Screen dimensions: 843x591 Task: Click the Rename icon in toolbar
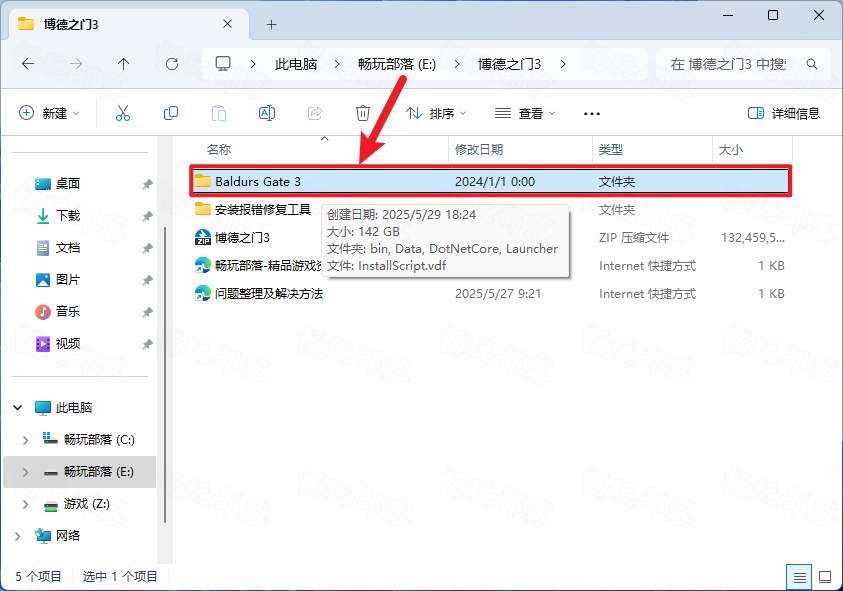click(267, 113)
